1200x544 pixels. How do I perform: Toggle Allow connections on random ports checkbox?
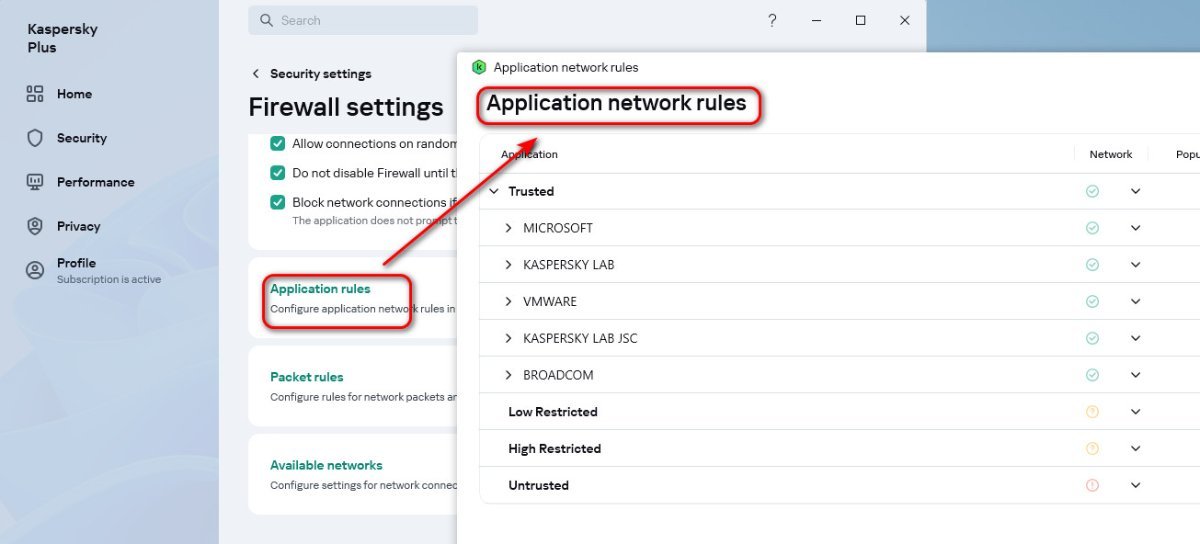pos(278,144)
